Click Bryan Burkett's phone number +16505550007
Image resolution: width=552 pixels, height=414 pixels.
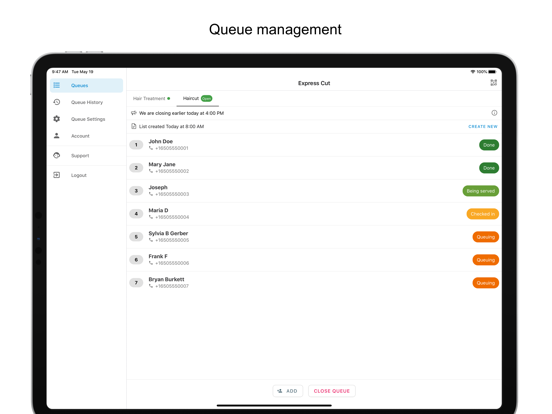coord(172,286)
